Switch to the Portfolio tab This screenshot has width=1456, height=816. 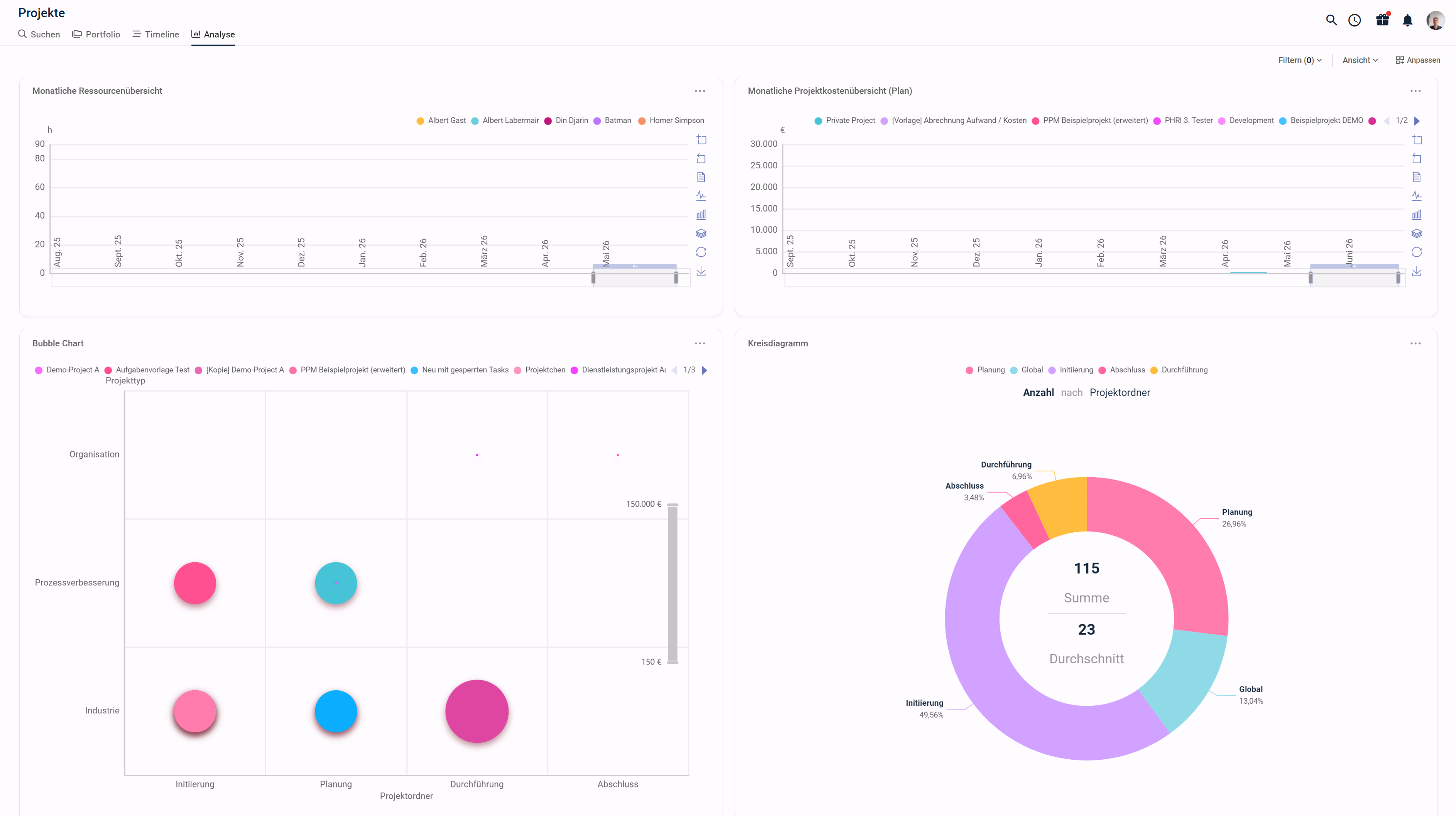[x=96, y=35]
